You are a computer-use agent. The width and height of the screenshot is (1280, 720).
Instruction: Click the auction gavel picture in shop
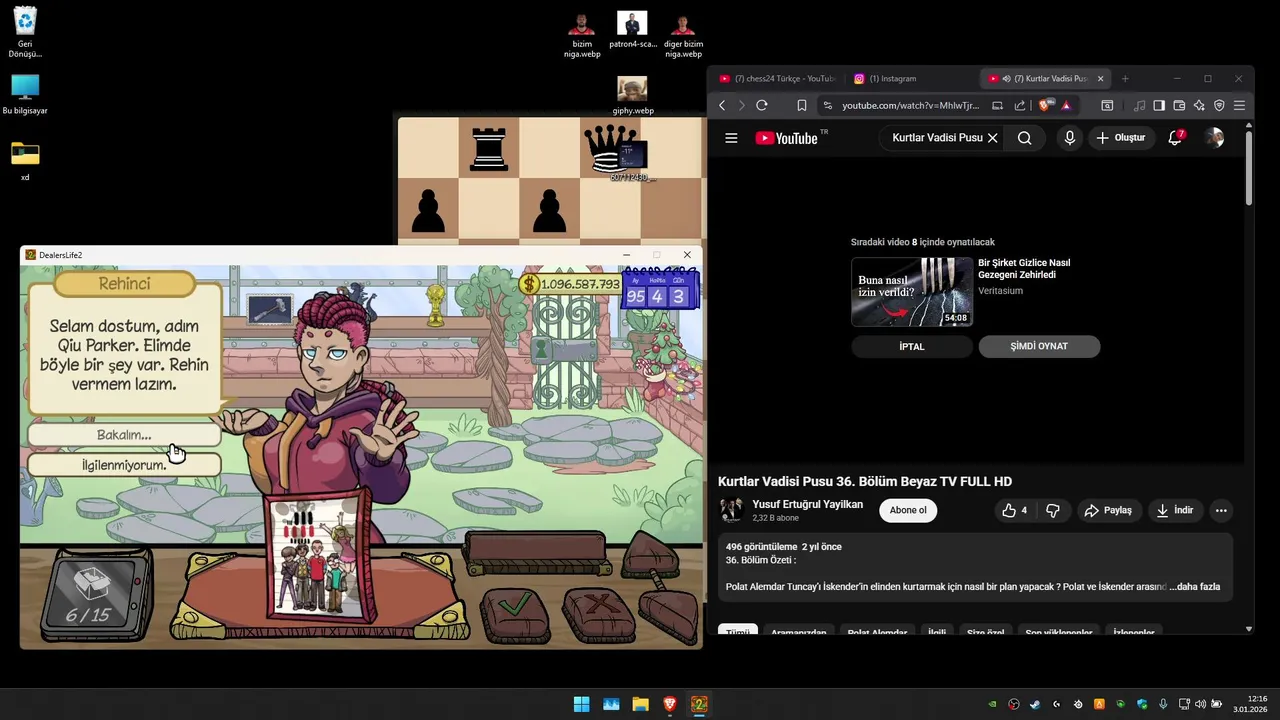point(269,310)
